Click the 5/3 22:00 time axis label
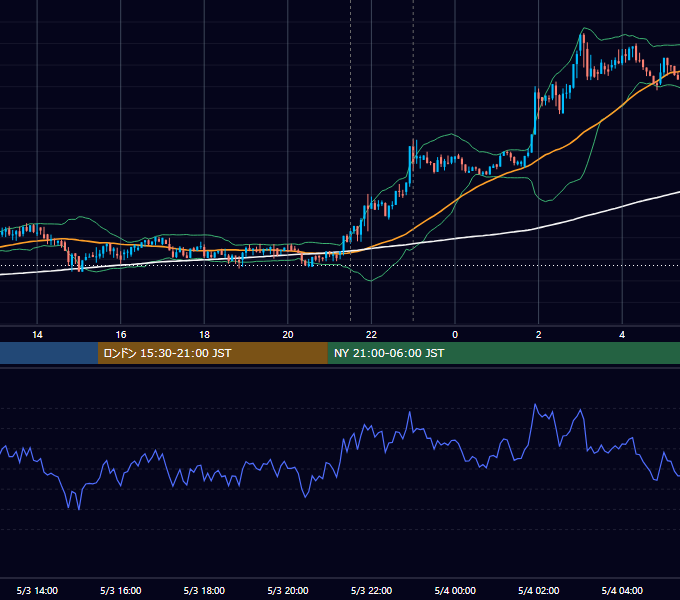Screen dimensions: 680x600 pyautogui.click(x=371, y=590)
